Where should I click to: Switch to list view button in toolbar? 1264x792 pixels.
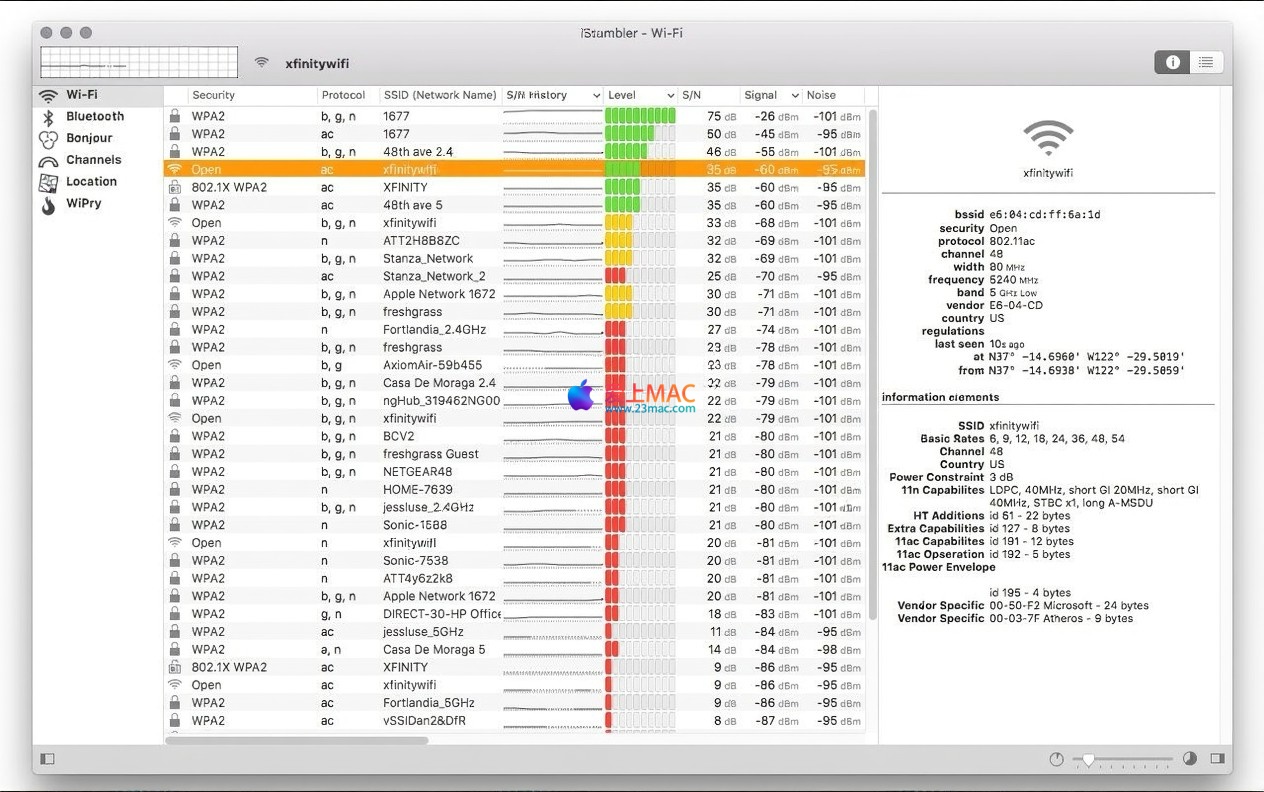(1206, 62)
